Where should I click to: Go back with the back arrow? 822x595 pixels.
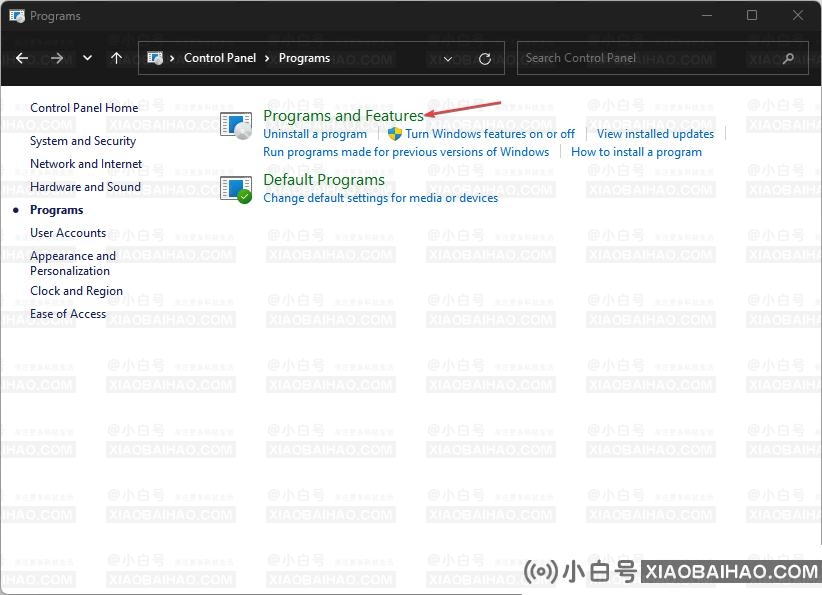(22, 58)
